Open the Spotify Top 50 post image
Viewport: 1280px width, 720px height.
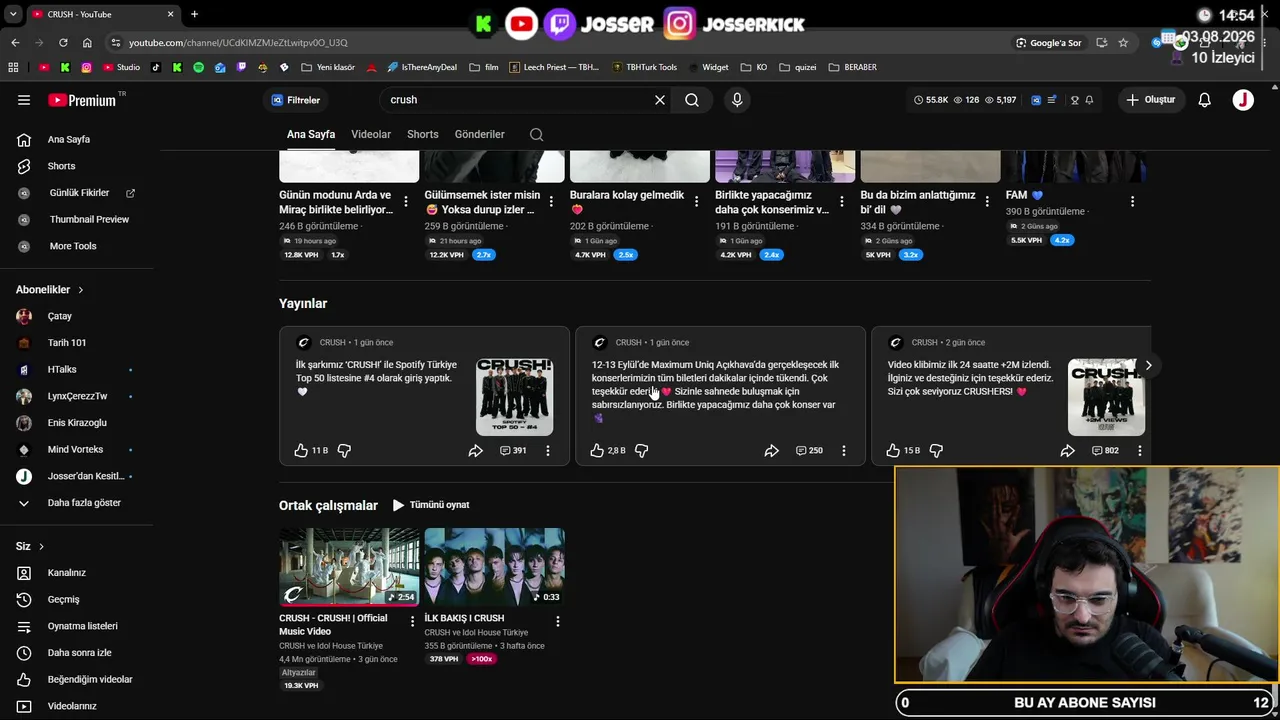(515, 397)
